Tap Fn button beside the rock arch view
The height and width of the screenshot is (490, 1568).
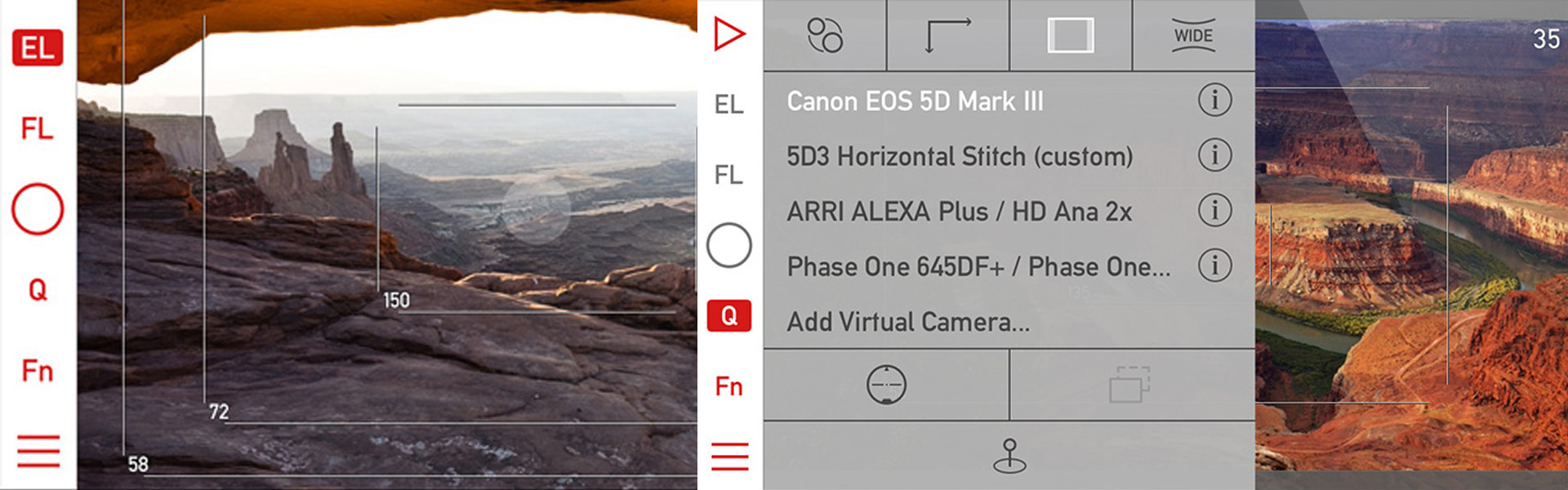(38, 371)
